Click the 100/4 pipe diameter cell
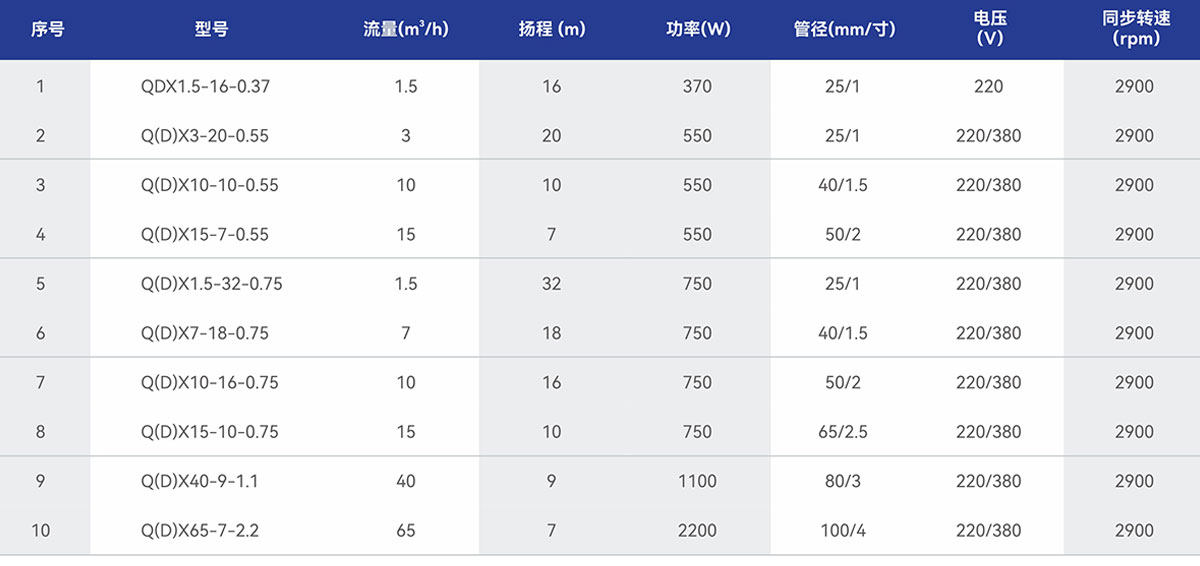 pos(842,531)
